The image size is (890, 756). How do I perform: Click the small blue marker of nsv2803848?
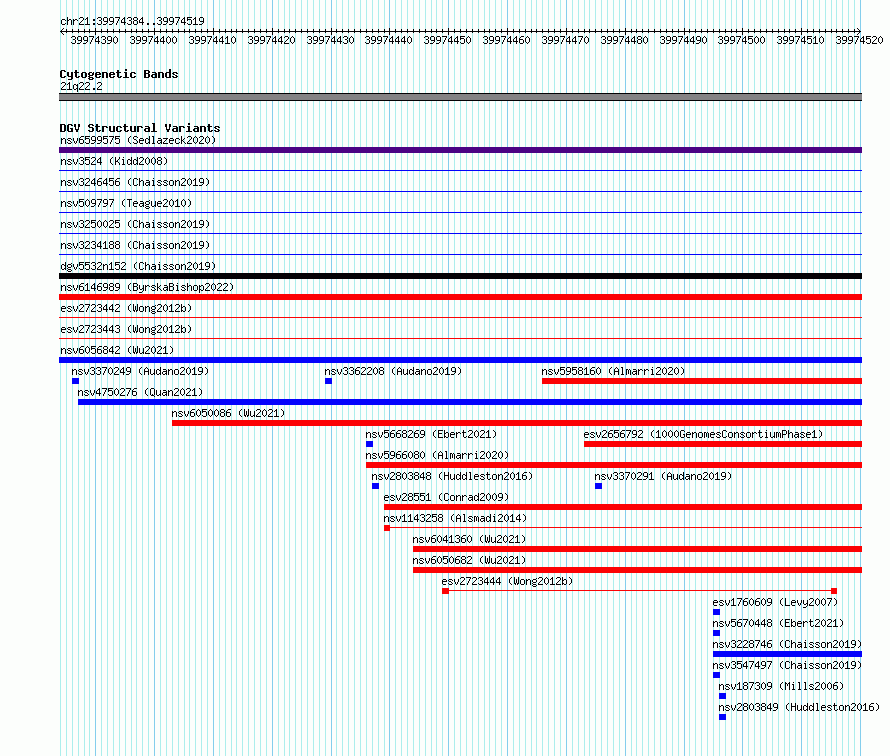point(375,486)
